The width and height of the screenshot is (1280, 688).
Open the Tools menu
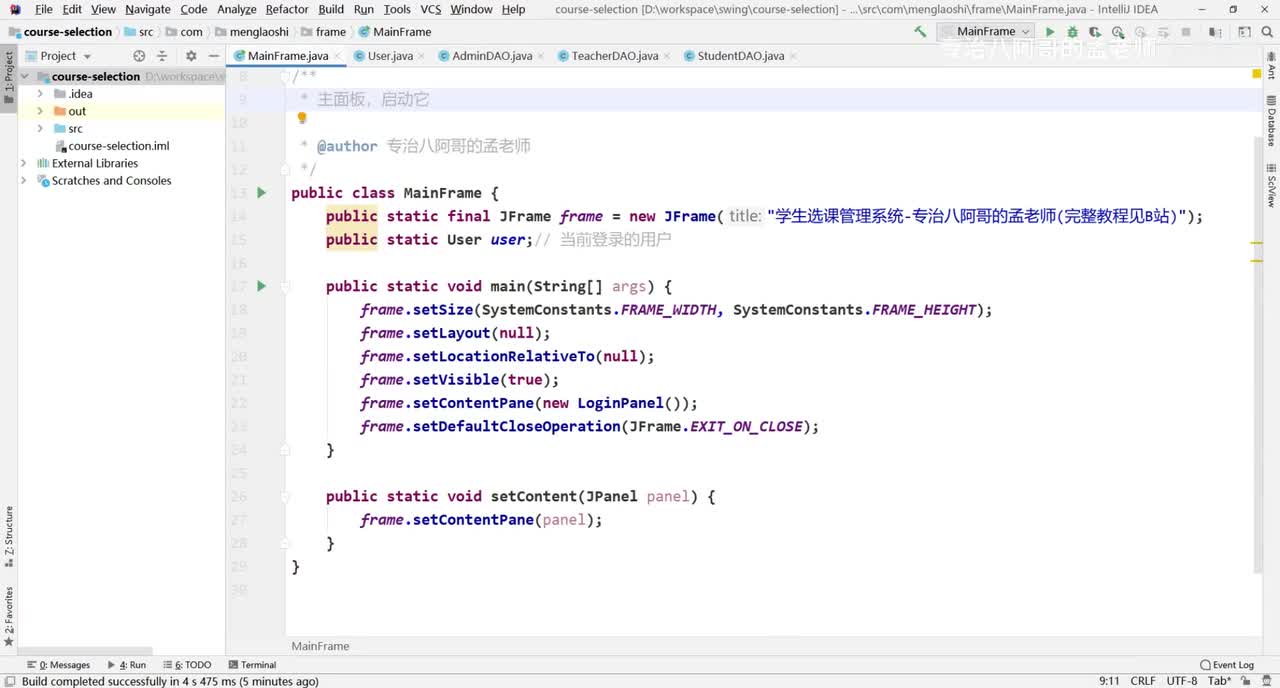tap(397, 9)
